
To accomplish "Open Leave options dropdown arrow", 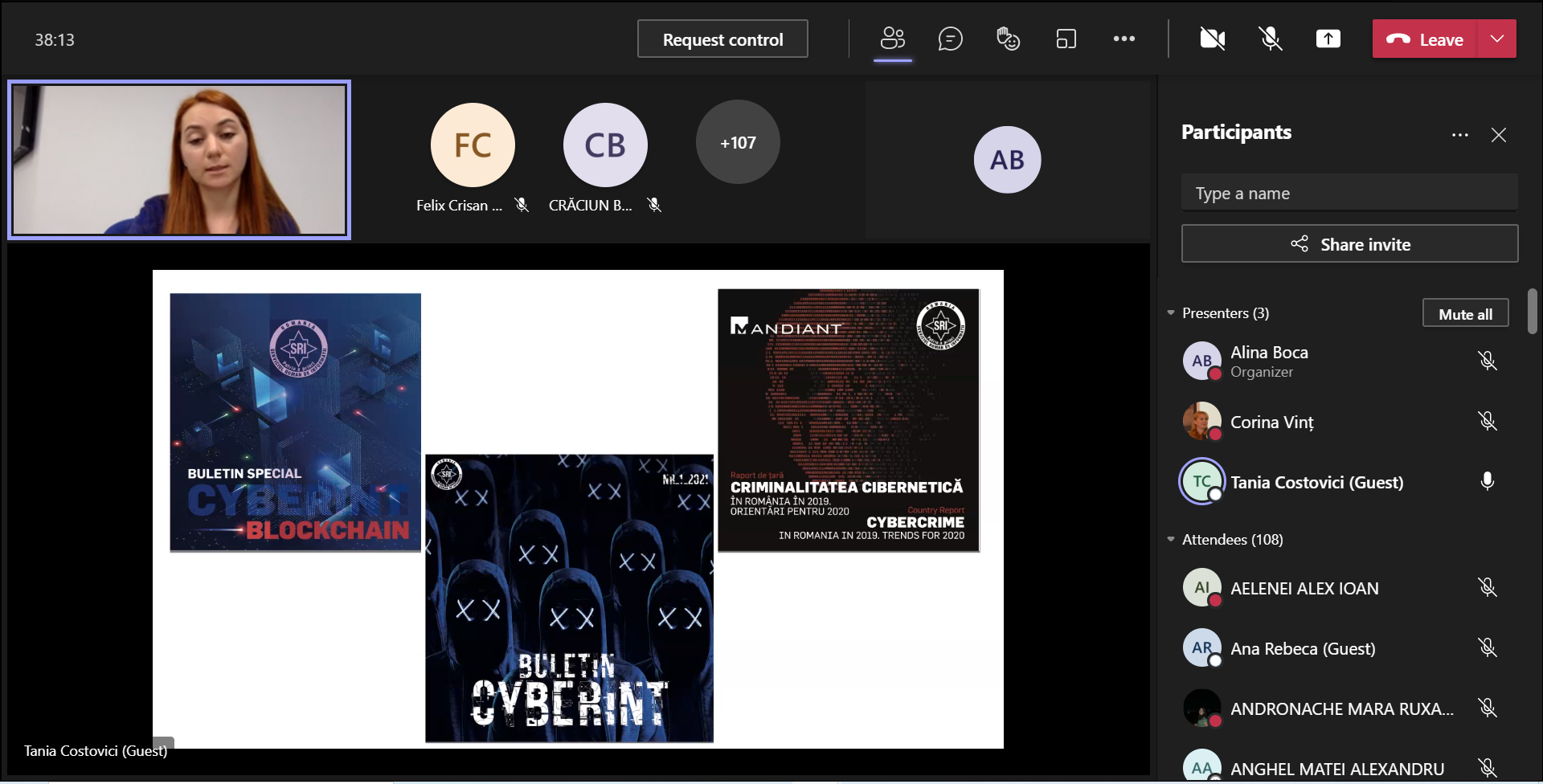I will [1496, 39].
